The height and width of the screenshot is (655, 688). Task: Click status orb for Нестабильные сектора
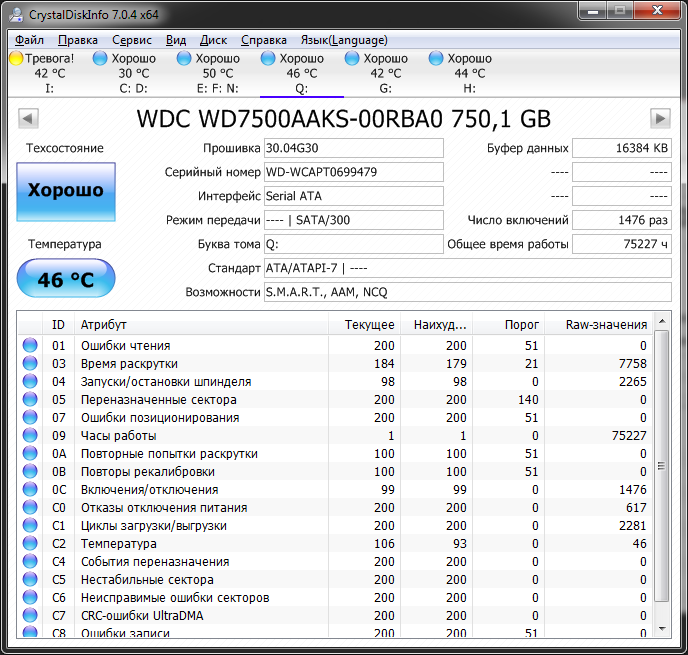click(x=30, y=579)
